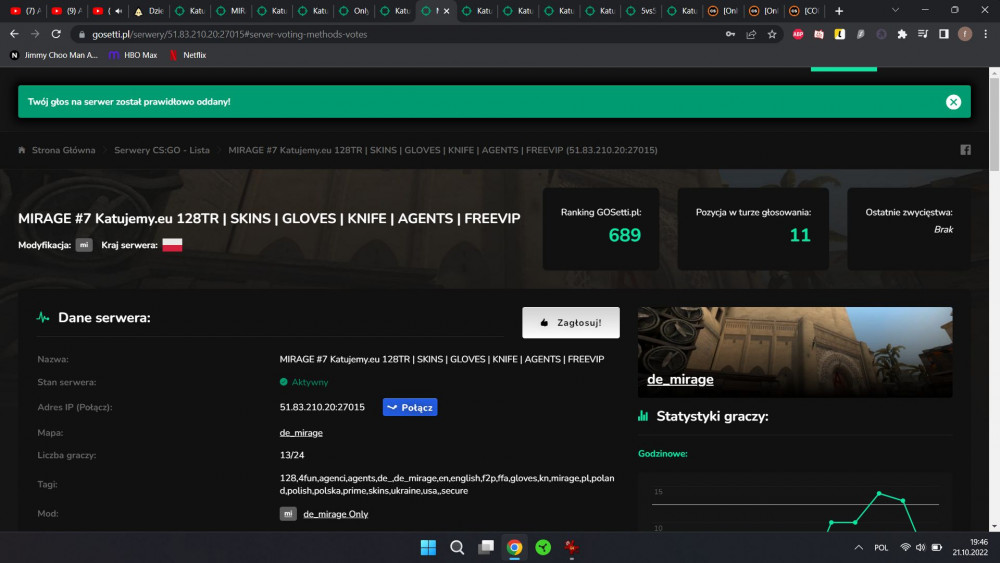
Task: Switch to the '5vs5' tab
Action: tap(640, 11)
